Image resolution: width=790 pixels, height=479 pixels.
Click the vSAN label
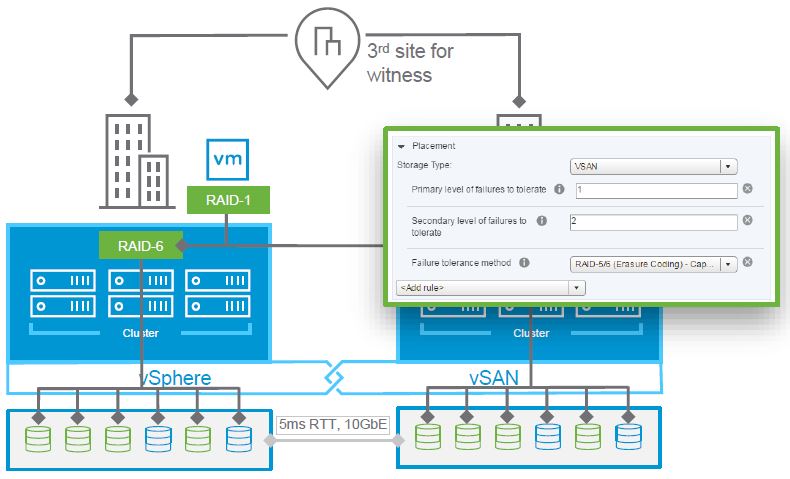click(x=494, y=378)
